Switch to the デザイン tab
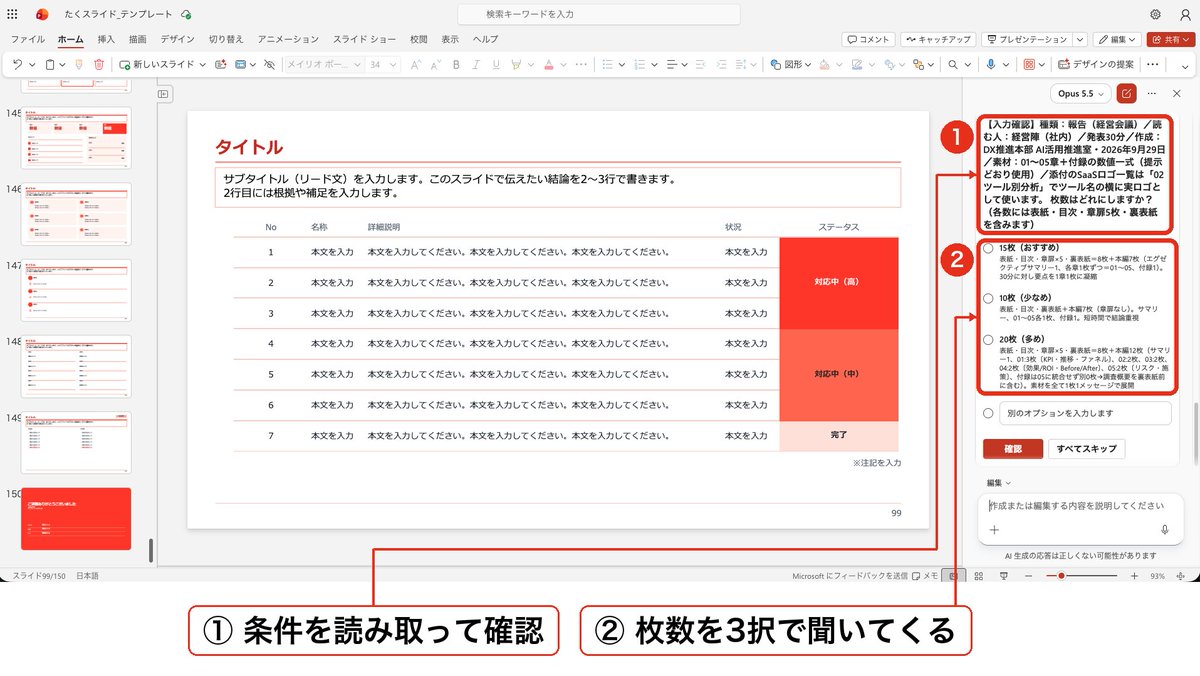 tap(177, 39)
